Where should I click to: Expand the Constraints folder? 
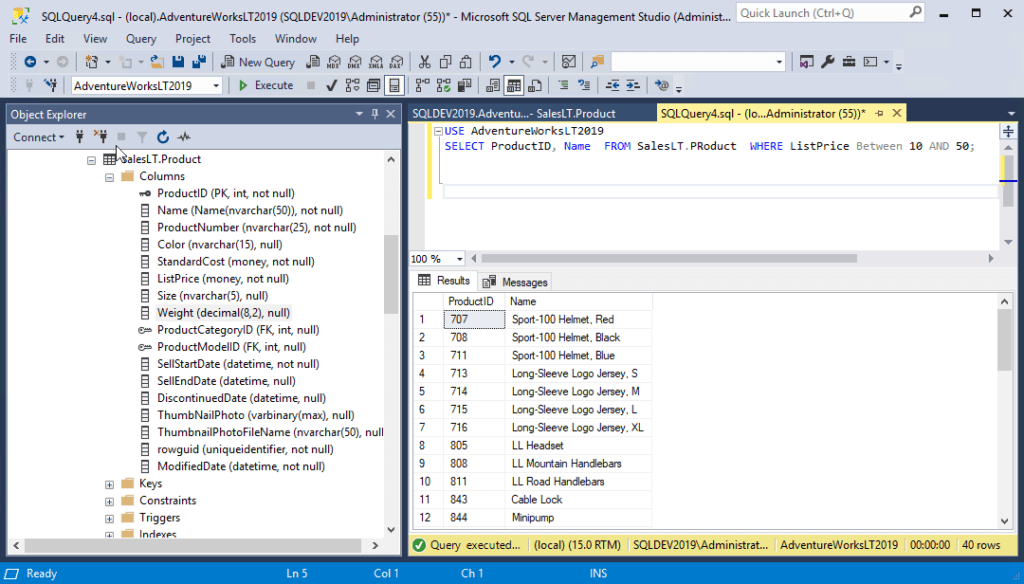[109, 501]
